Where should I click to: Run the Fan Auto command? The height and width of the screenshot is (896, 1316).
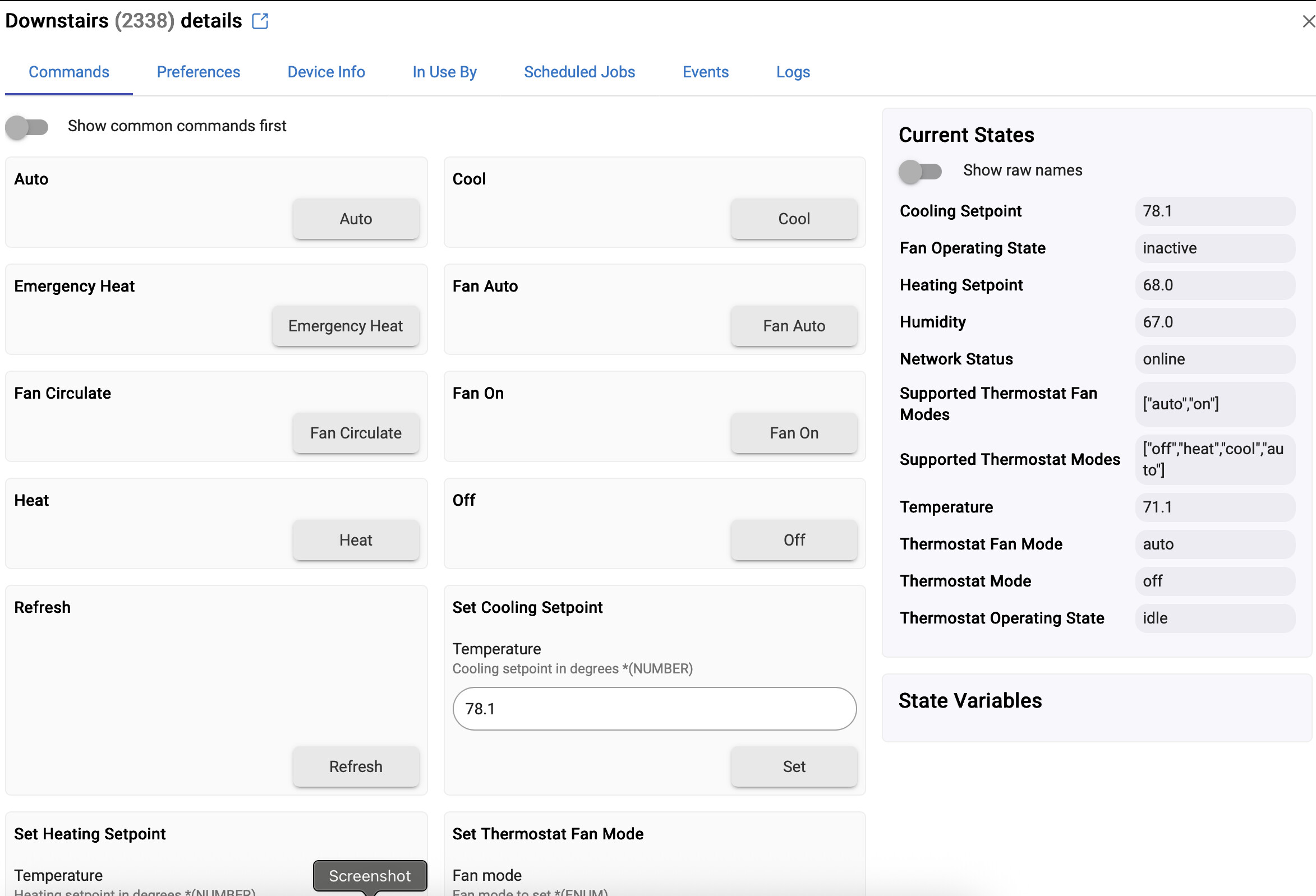tap(794, 325)
